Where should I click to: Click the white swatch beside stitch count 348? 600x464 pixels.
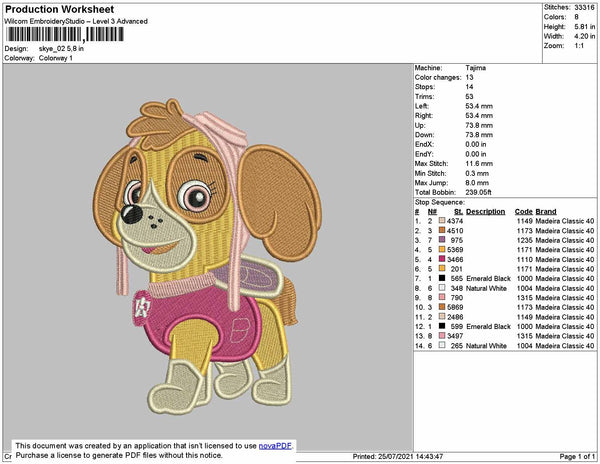pyautogui.click(x=442, y=288)
